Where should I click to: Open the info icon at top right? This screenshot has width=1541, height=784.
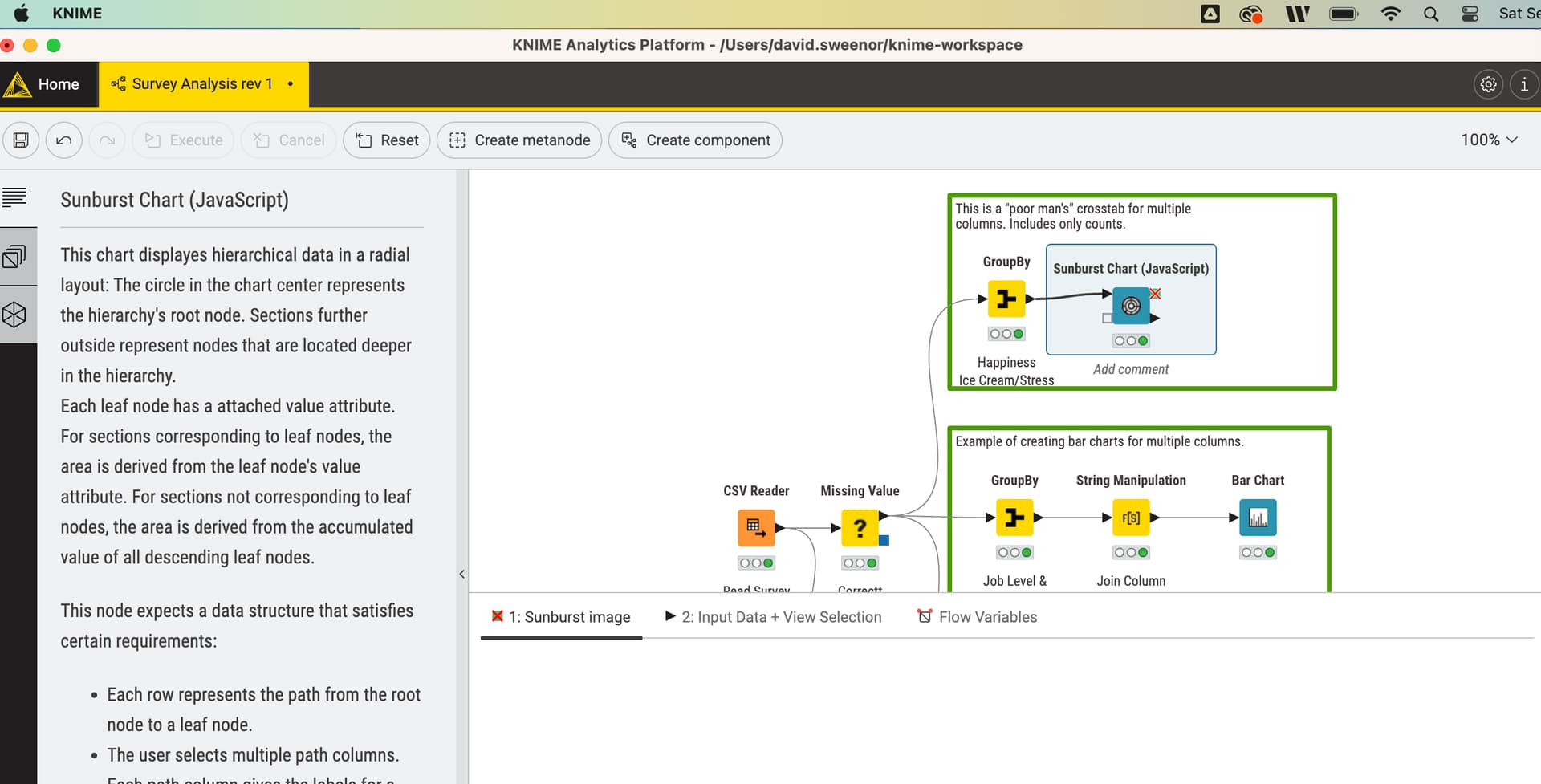1524,84
